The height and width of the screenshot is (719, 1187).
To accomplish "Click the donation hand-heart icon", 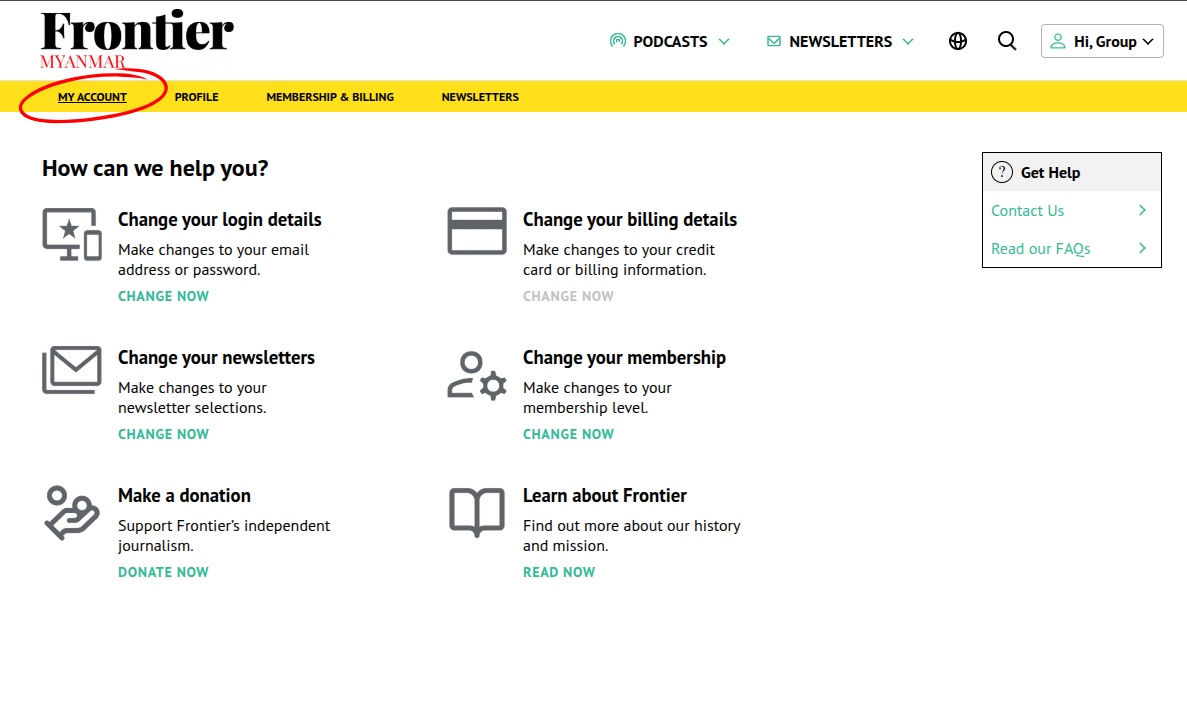I will [72, 512].
